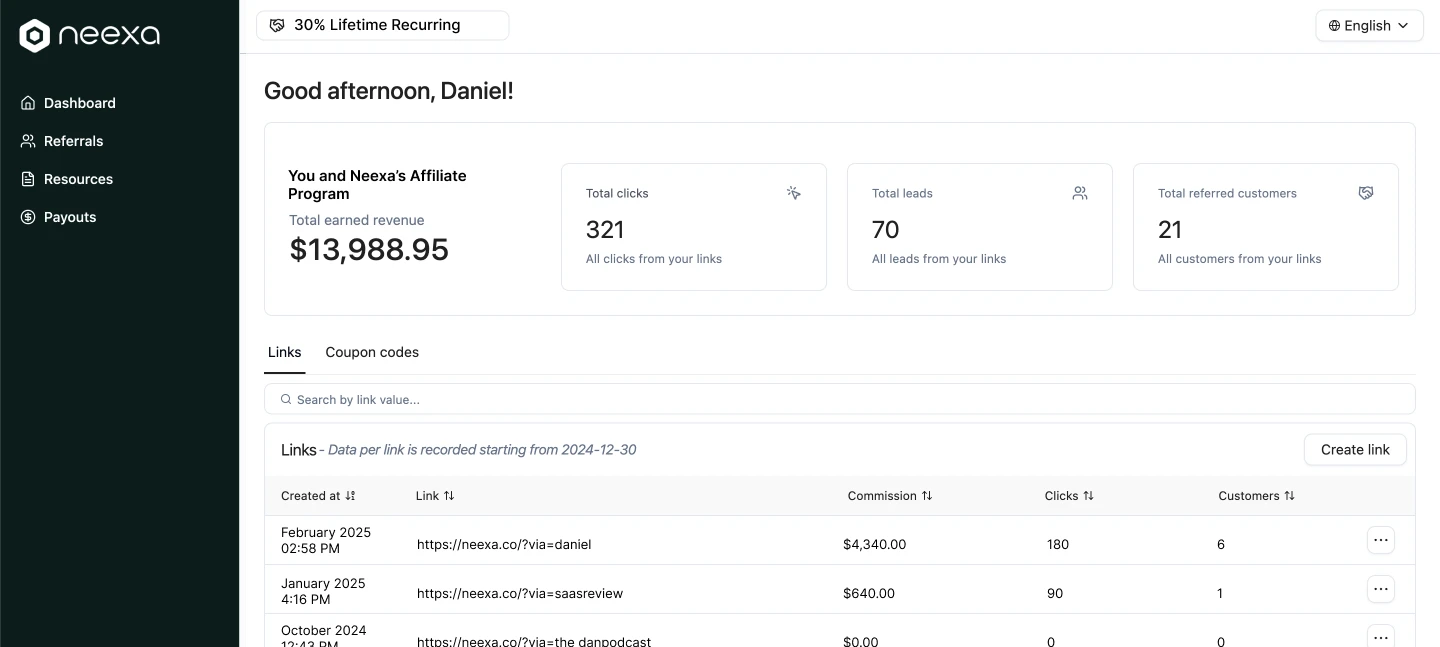Click the people icon on Total leads card
This screenshot has width=1440, height=647.
[x=1079, y=193]
